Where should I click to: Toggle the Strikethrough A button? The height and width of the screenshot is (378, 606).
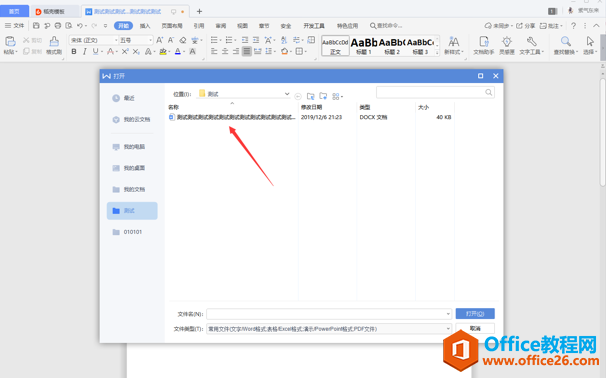coord(110,51)
